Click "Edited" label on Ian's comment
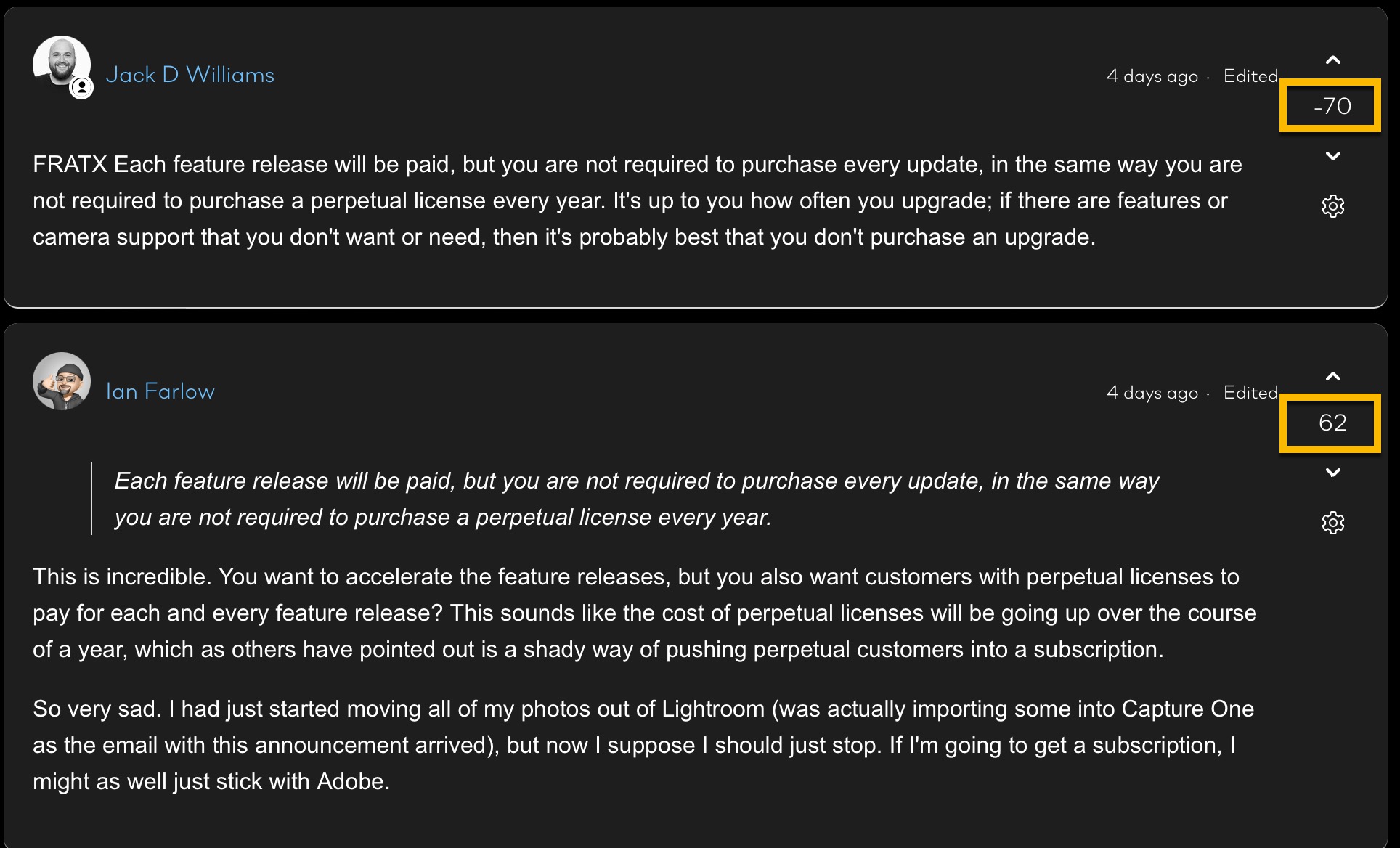 [x=1250, y=393]
